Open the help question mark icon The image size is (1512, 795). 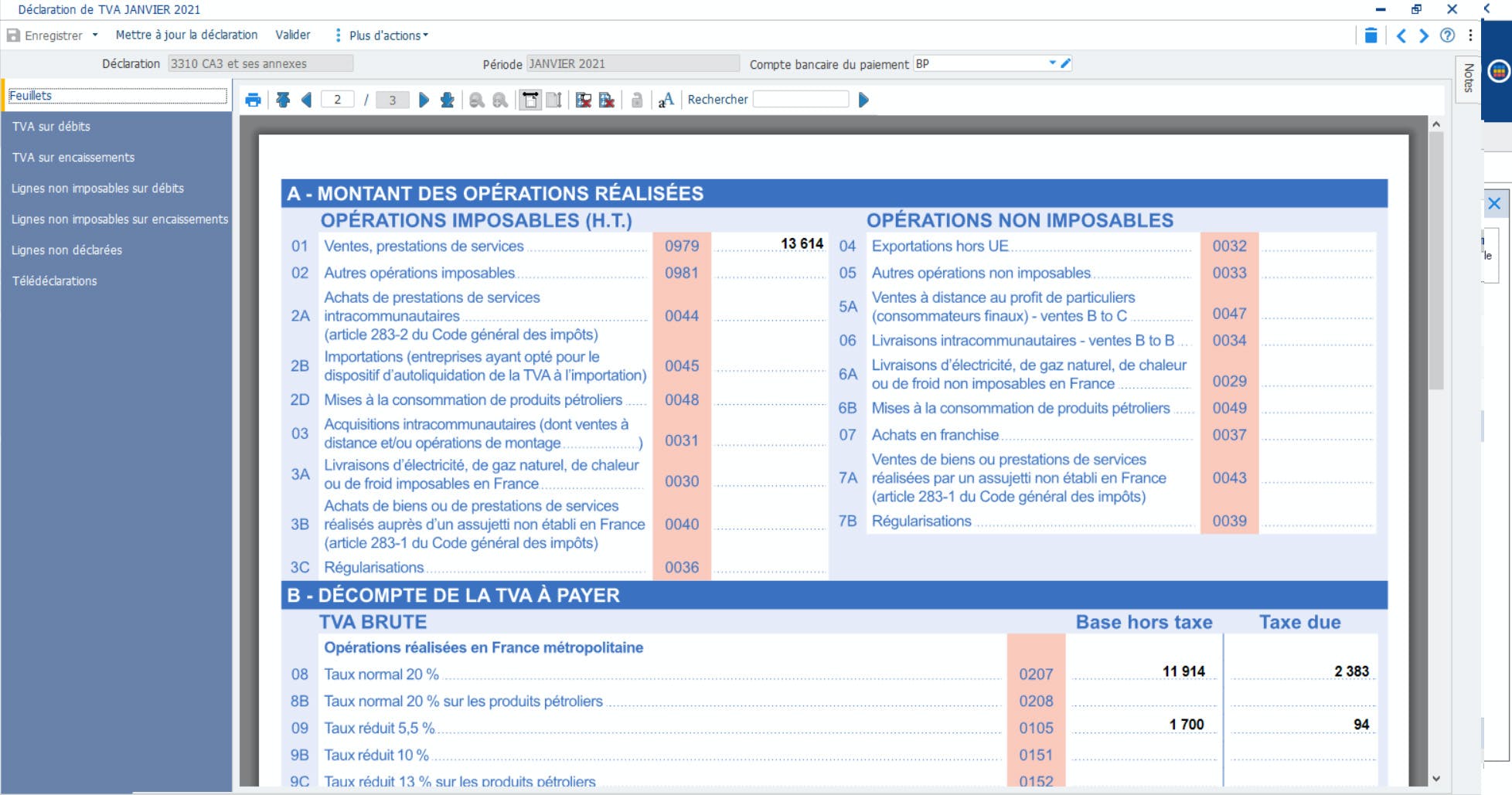1447,36
